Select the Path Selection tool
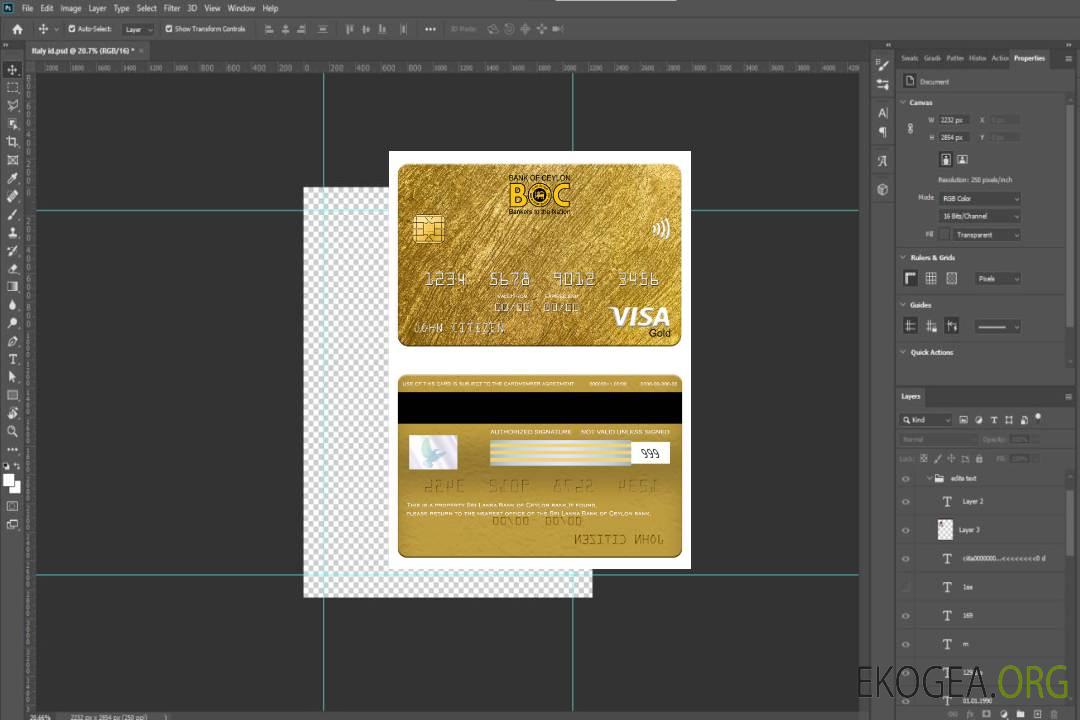 pyautogui.click(x=12, y=377)
